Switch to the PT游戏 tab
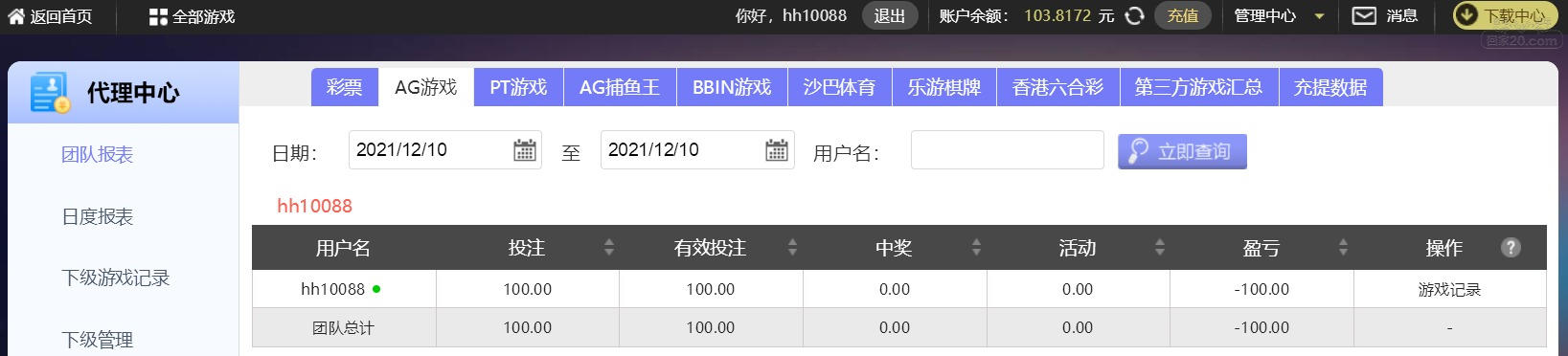This screenshot has height=356, width=1568. coord(518,87)
